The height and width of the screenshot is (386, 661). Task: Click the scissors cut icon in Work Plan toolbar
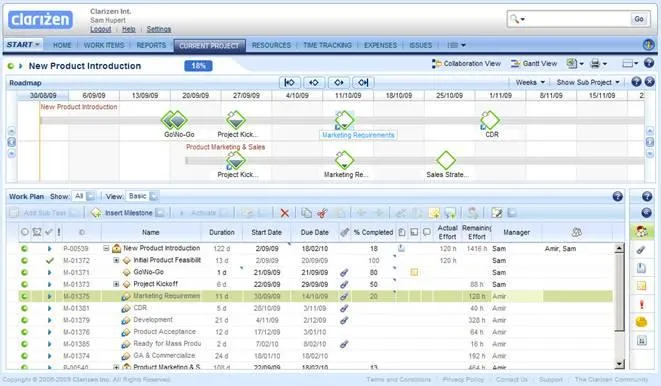click(322, 213)
